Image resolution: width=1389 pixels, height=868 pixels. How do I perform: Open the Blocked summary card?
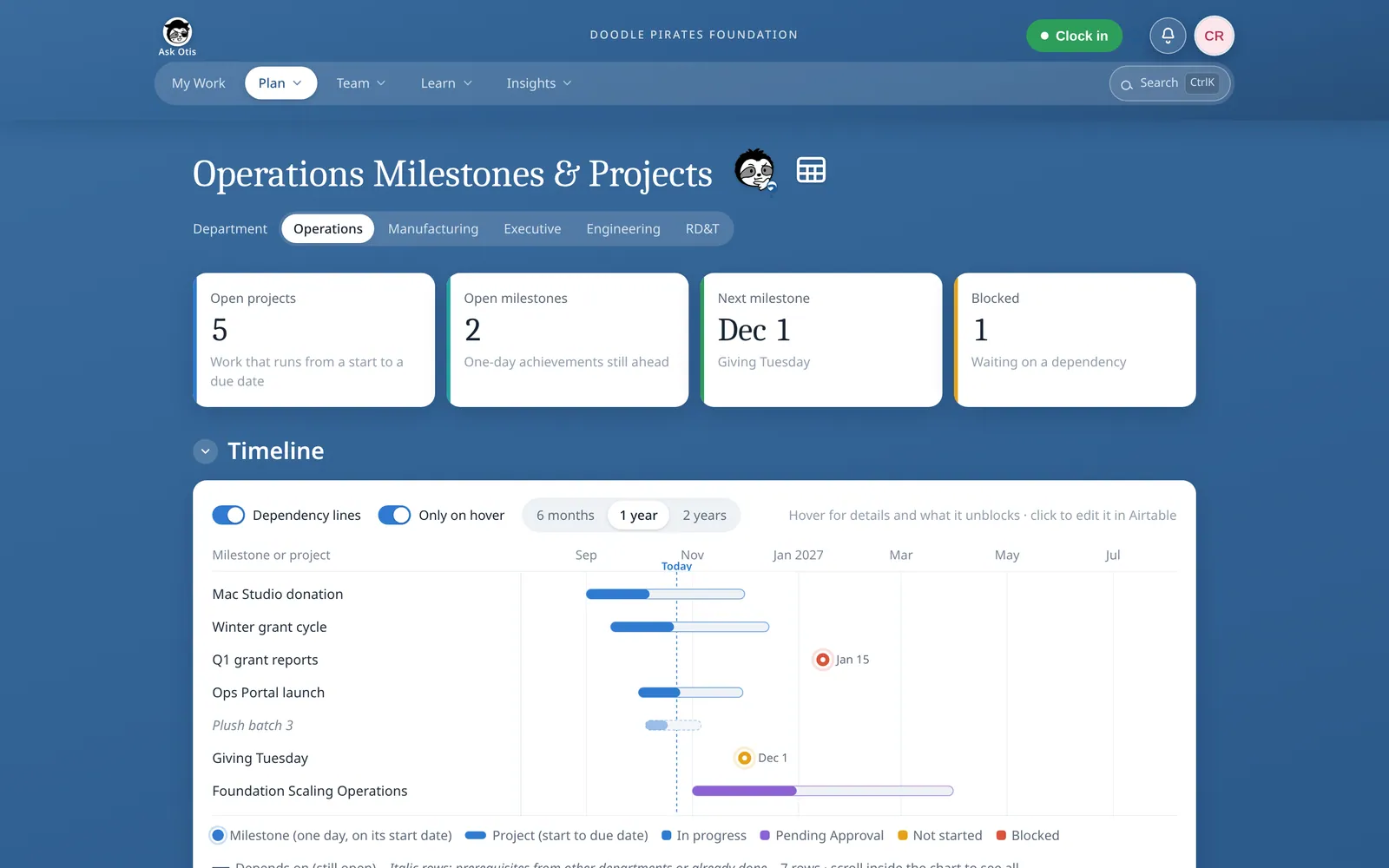tap(1075, 340)
